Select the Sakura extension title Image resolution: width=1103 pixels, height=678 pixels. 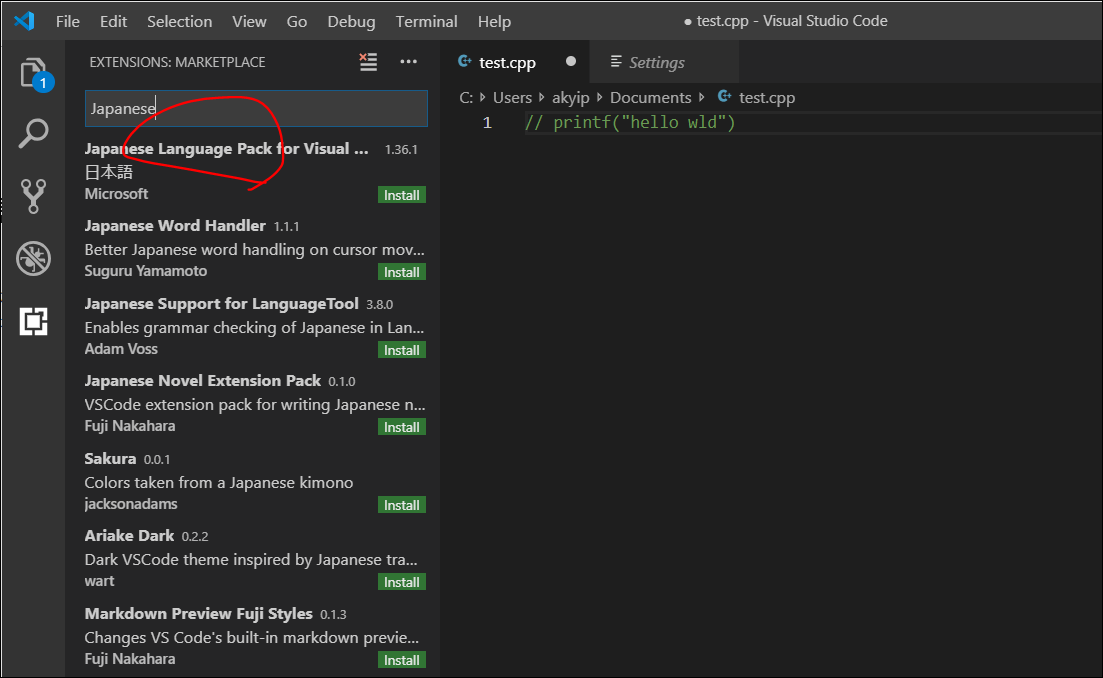pos(110,459)
